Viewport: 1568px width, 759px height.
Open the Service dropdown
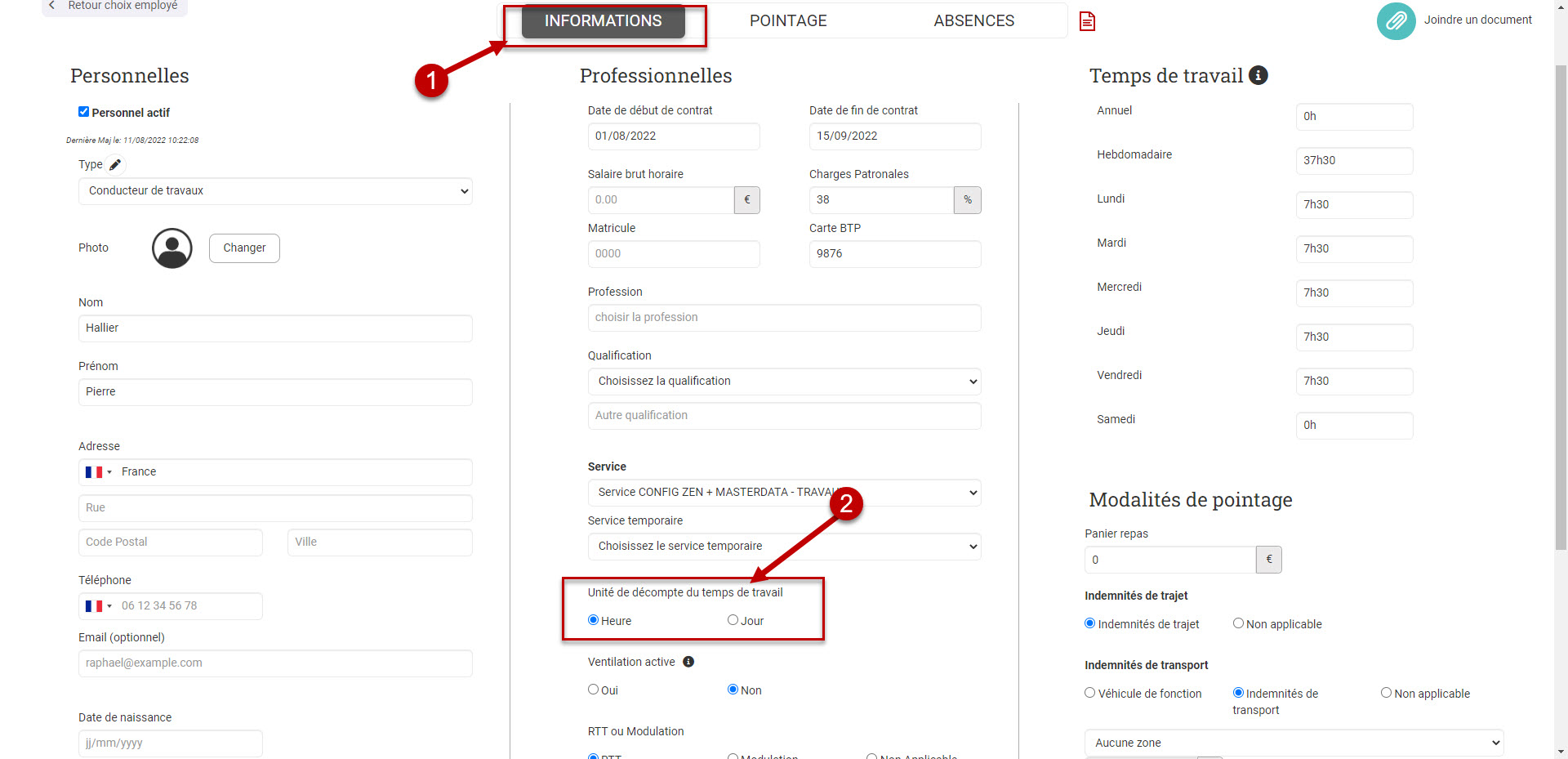click(784, 493)
